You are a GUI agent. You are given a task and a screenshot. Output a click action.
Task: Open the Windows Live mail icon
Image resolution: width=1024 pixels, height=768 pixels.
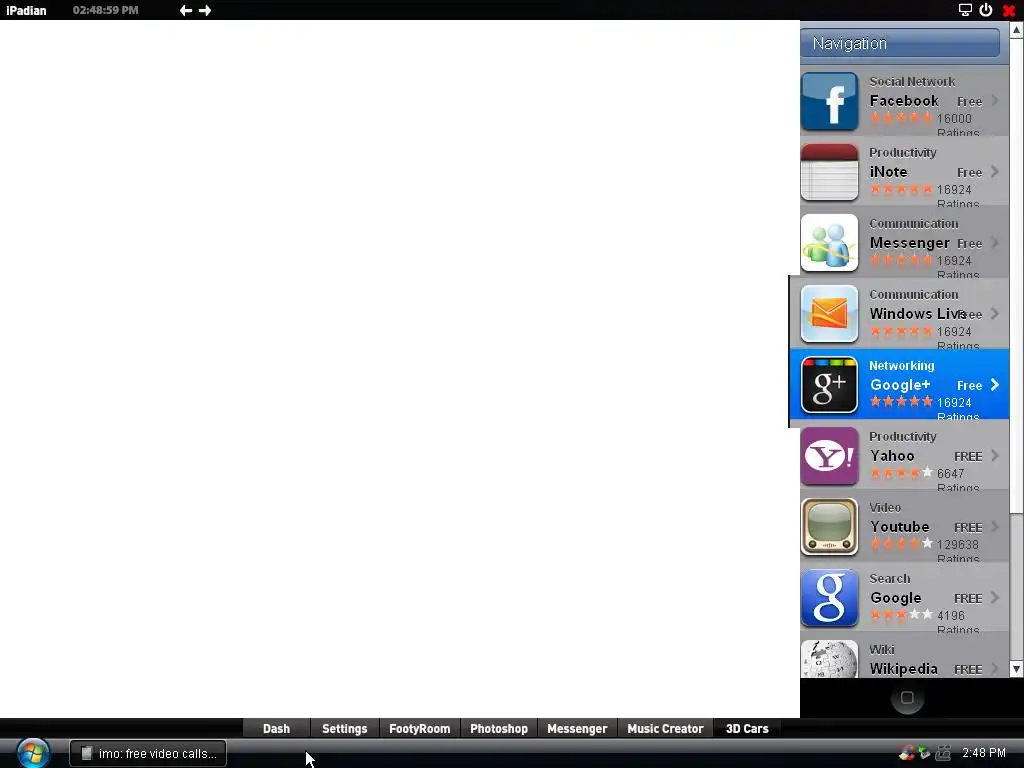[829, 314]
